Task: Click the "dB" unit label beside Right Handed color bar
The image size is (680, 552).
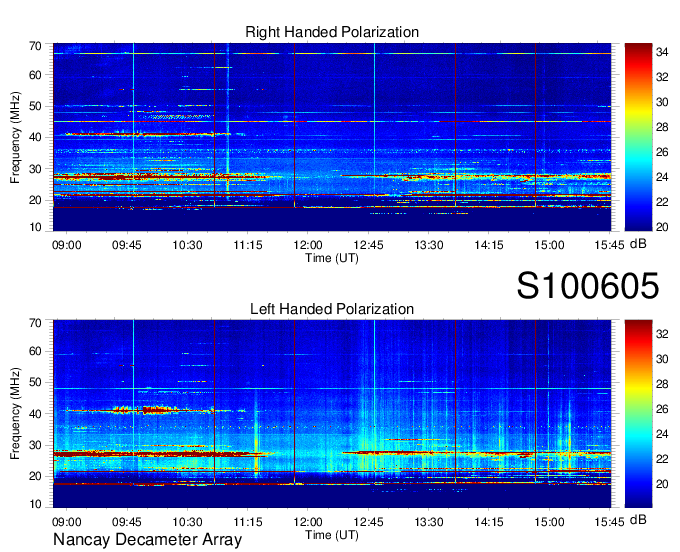Action: click(x=638, y=244)
